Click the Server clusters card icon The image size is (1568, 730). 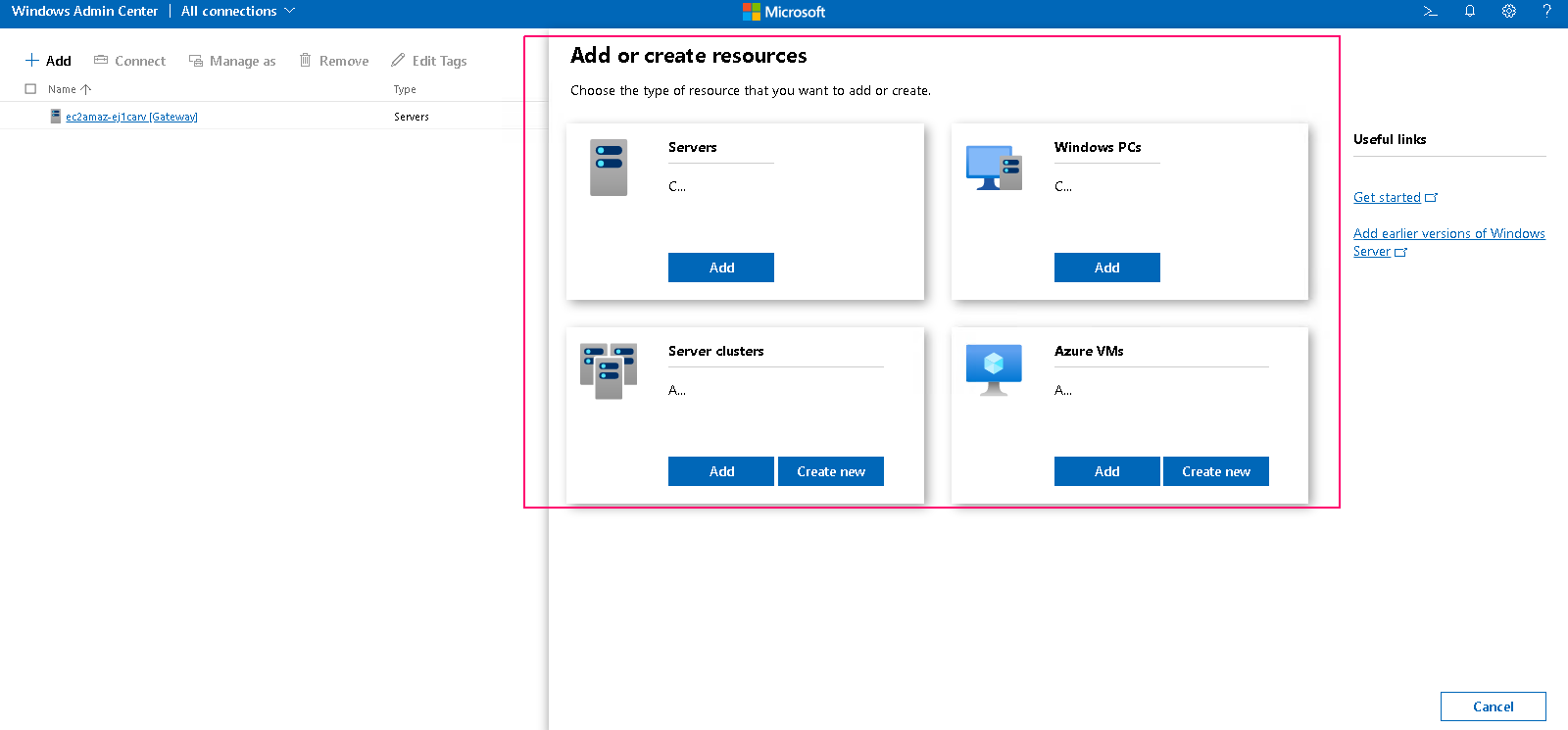click(609, 370)
